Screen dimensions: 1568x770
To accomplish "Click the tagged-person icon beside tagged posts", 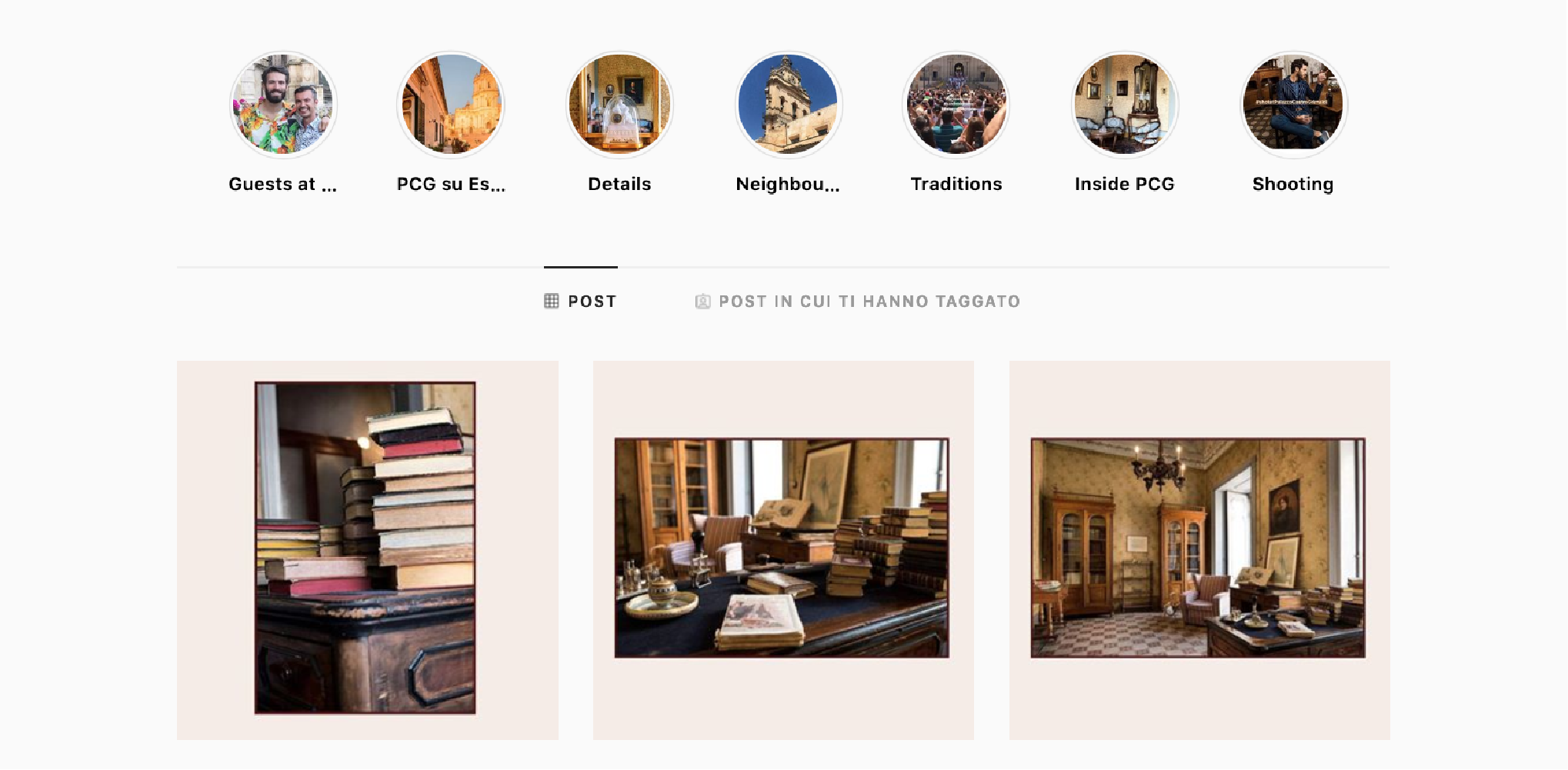I will pos(702,302).
